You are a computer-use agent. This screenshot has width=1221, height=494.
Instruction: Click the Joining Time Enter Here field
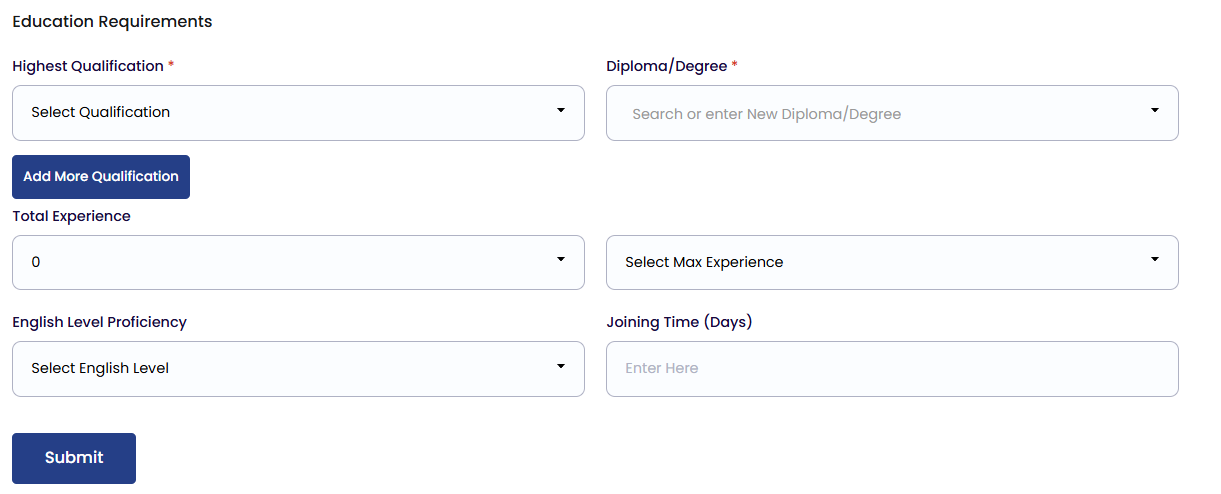click(x=892, y=369)
